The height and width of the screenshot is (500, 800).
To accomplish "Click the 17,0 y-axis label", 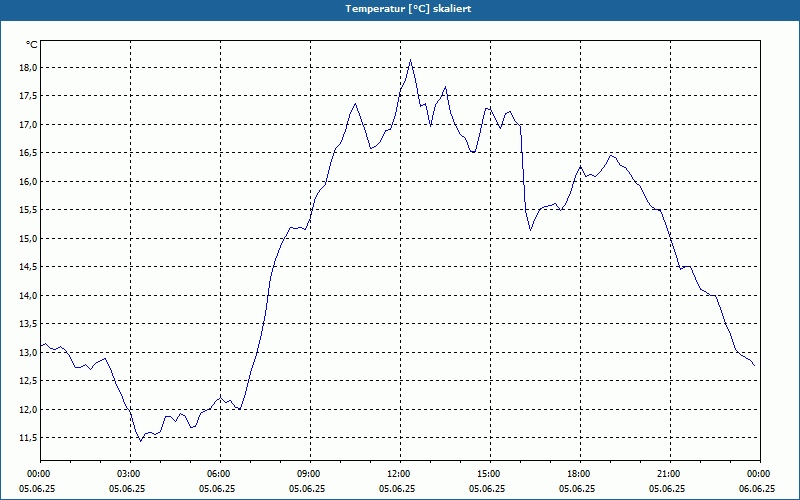I will [x=28, y=124].
